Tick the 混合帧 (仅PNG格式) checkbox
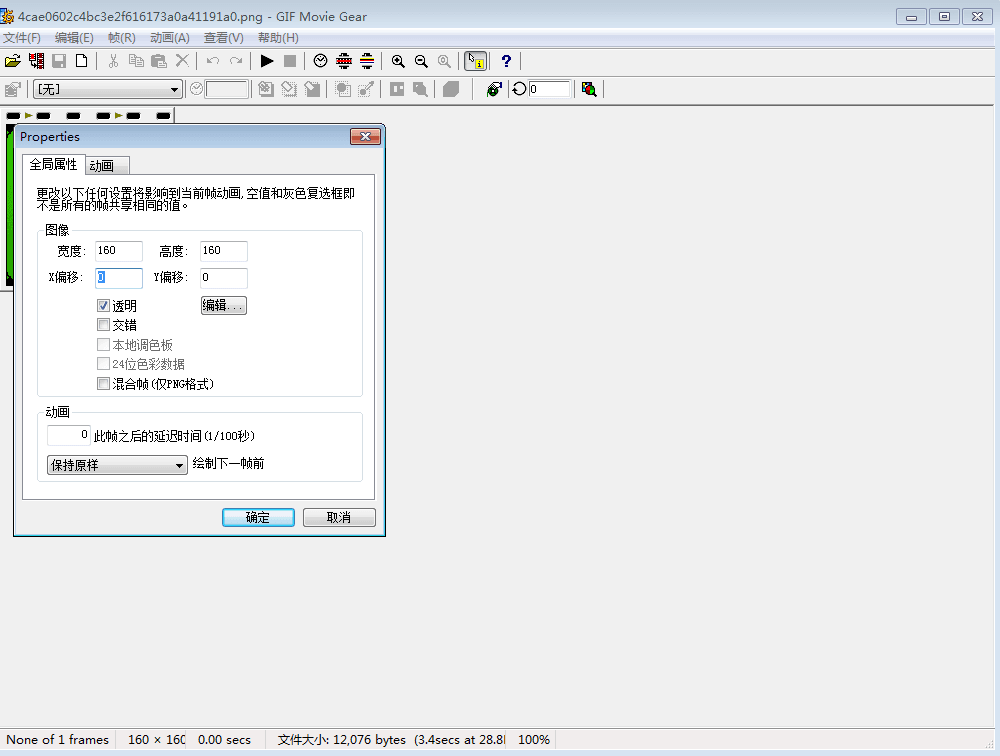Screen dimensions: 1000x756 coord(103,384)
